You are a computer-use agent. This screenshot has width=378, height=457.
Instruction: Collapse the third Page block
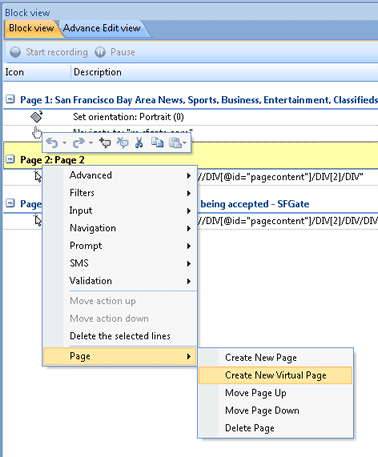click(x=11, y=203)
